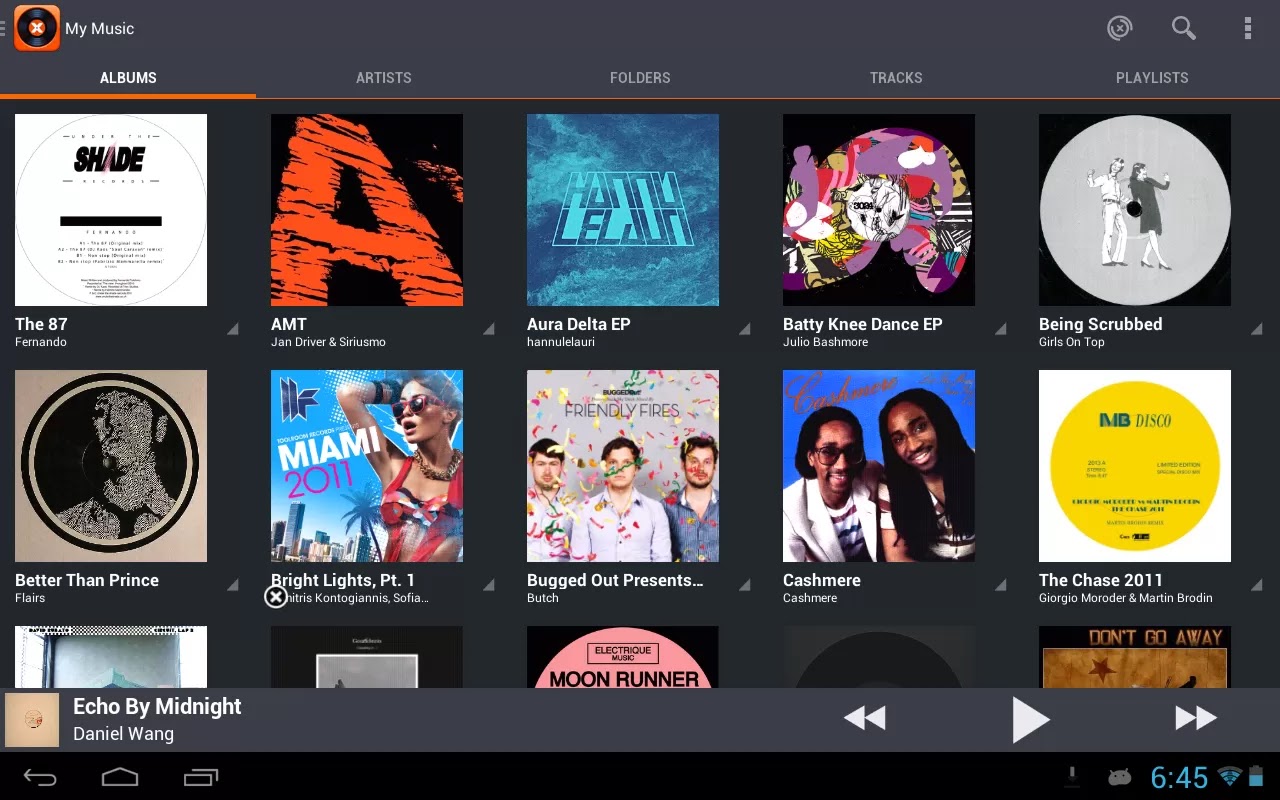Select the Girls On Top artist text

1072,342
